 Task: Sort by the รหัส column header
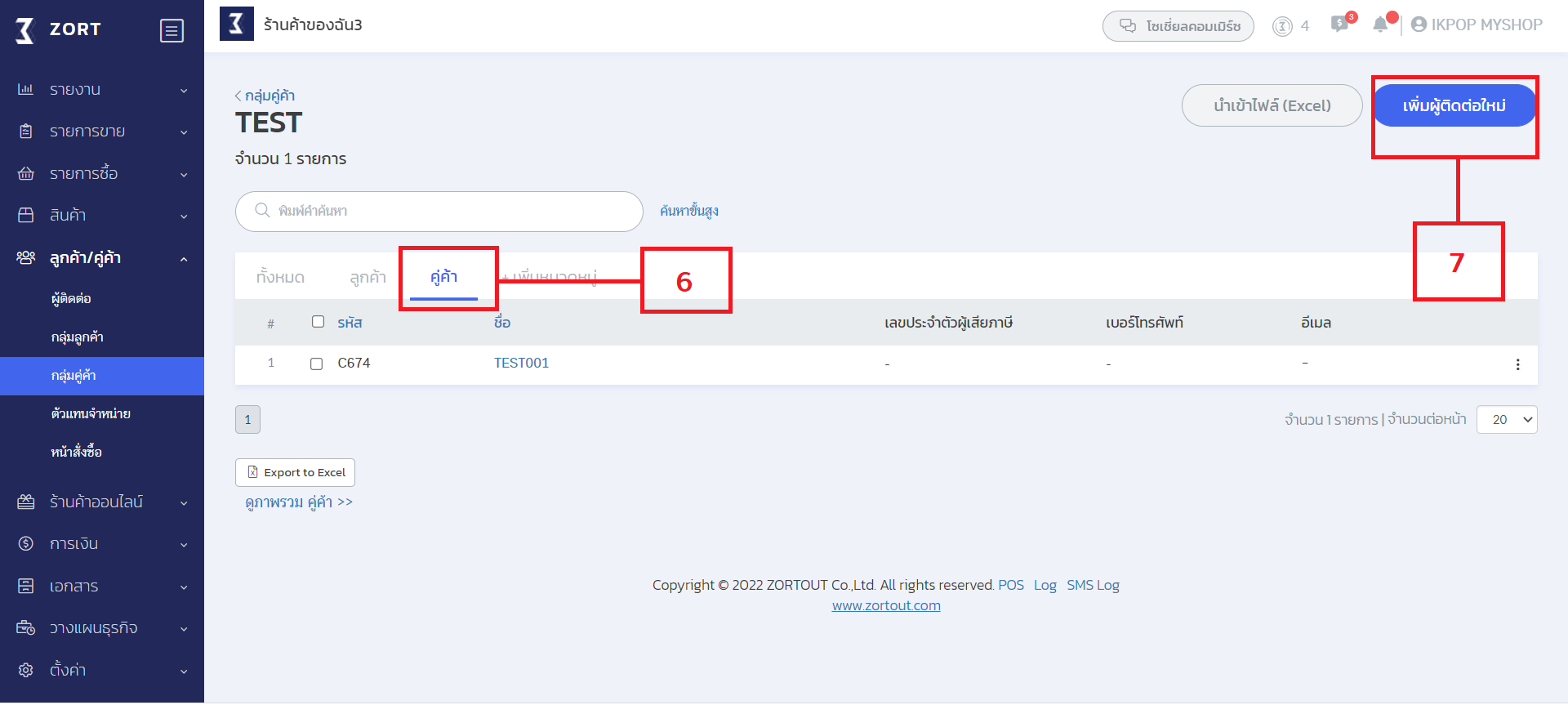(350, 323)
